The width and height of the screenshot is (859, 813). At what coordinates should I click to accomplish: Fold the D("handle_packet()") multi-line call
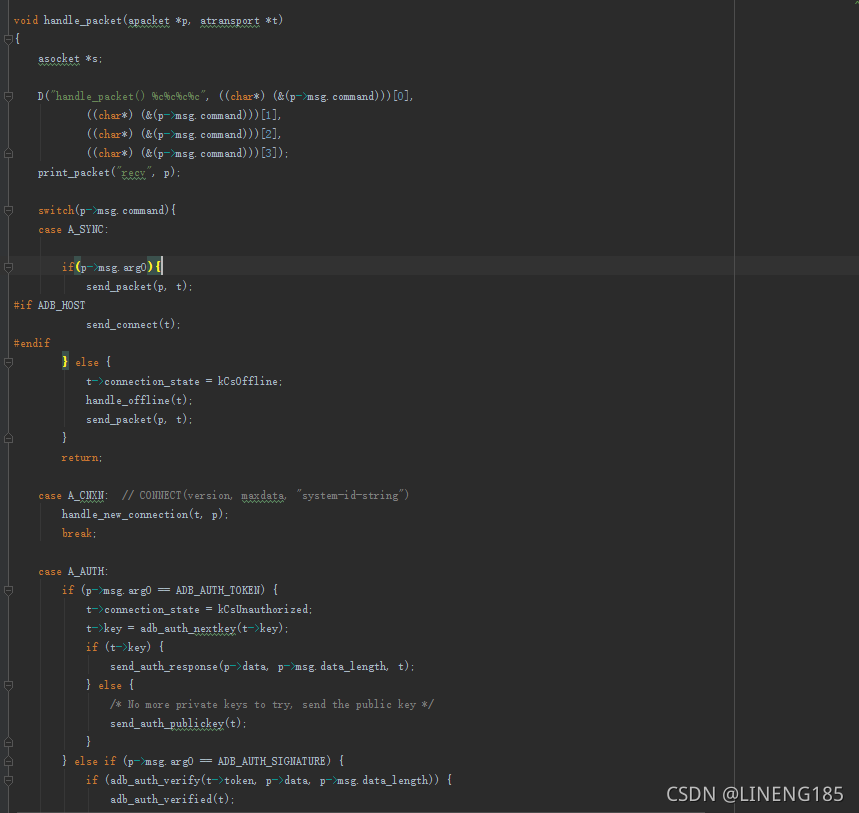click(x=8, y=96)
